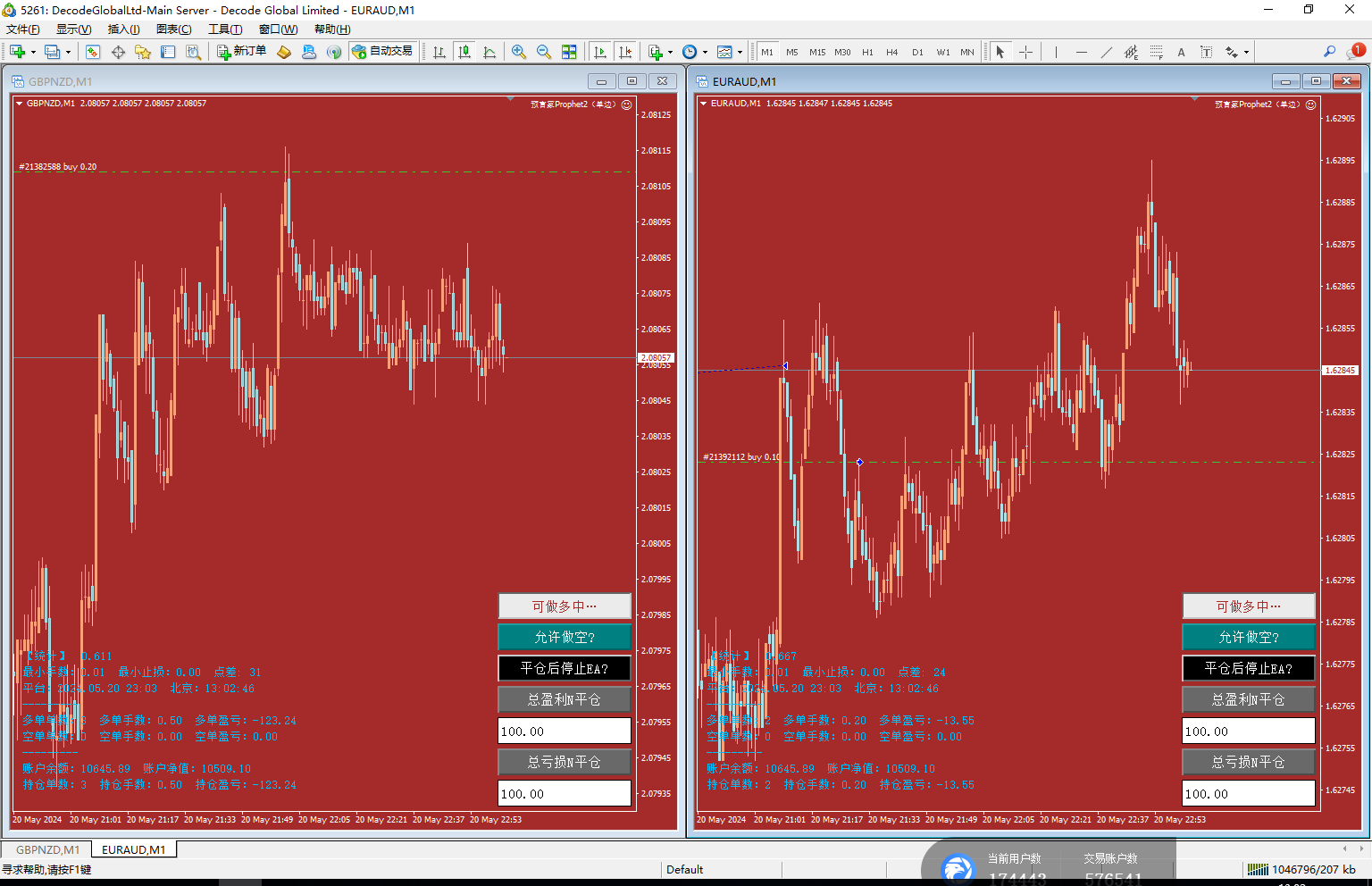Open the templates dropdown arrow
This screenshot has width=1372, height=886.
[740, 52]
